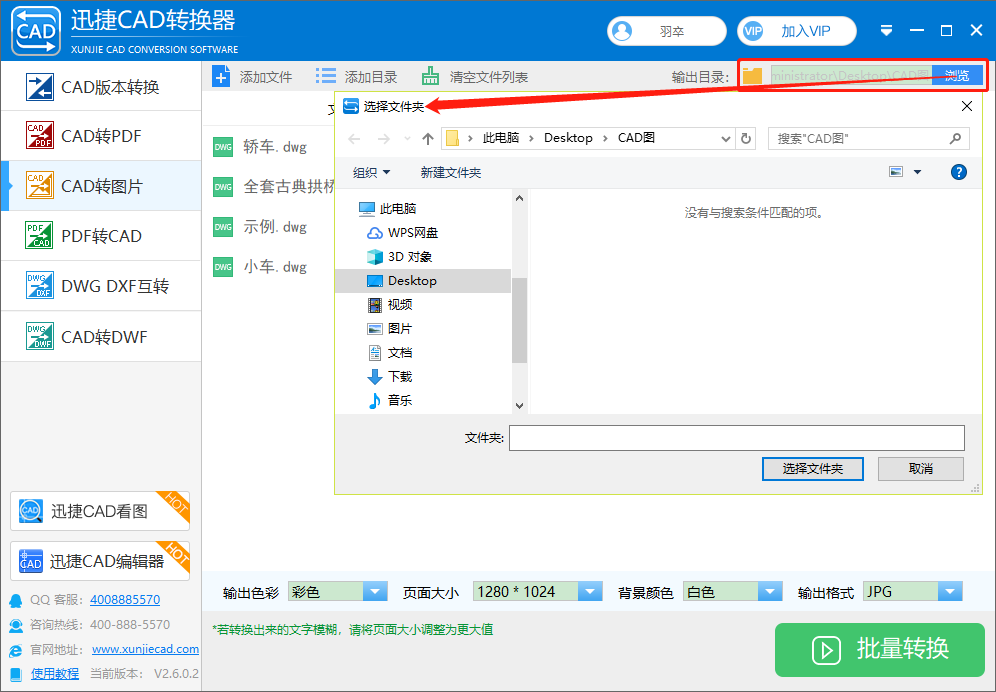Click 此电脑 in address breadcrumb

(501, 138)
